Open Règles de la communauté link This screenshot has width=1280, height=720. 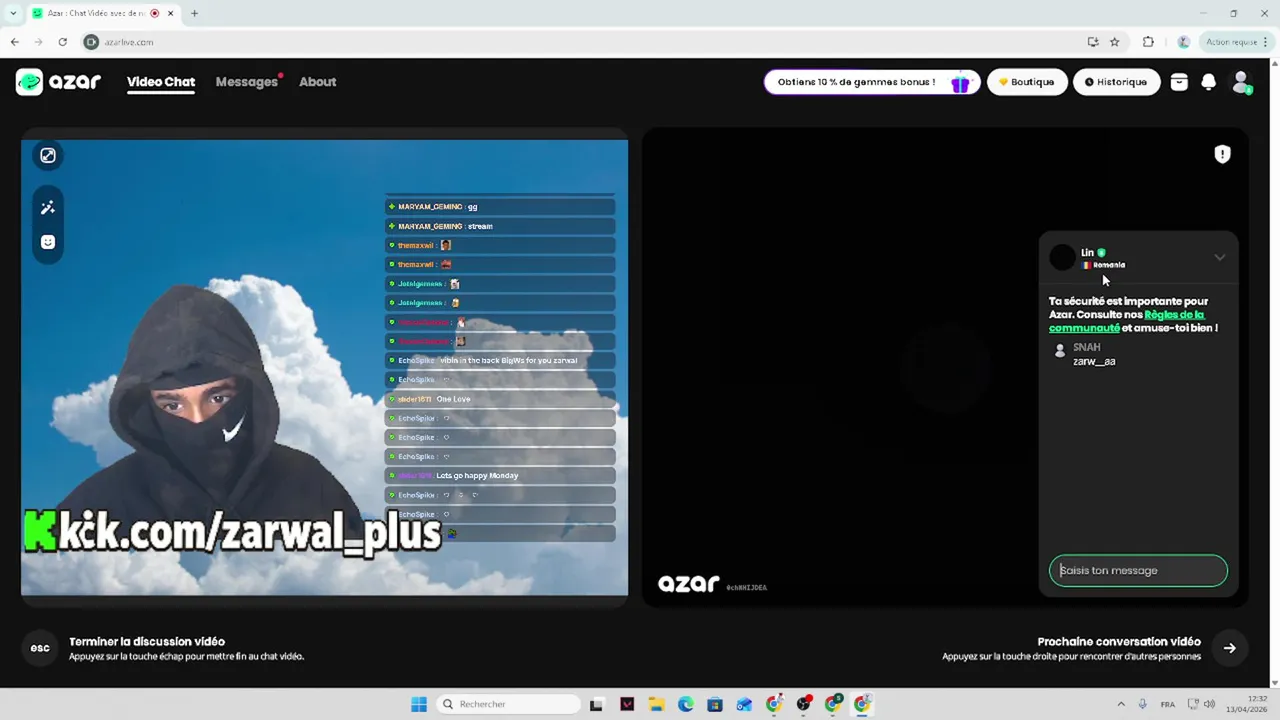[1127, 321]
